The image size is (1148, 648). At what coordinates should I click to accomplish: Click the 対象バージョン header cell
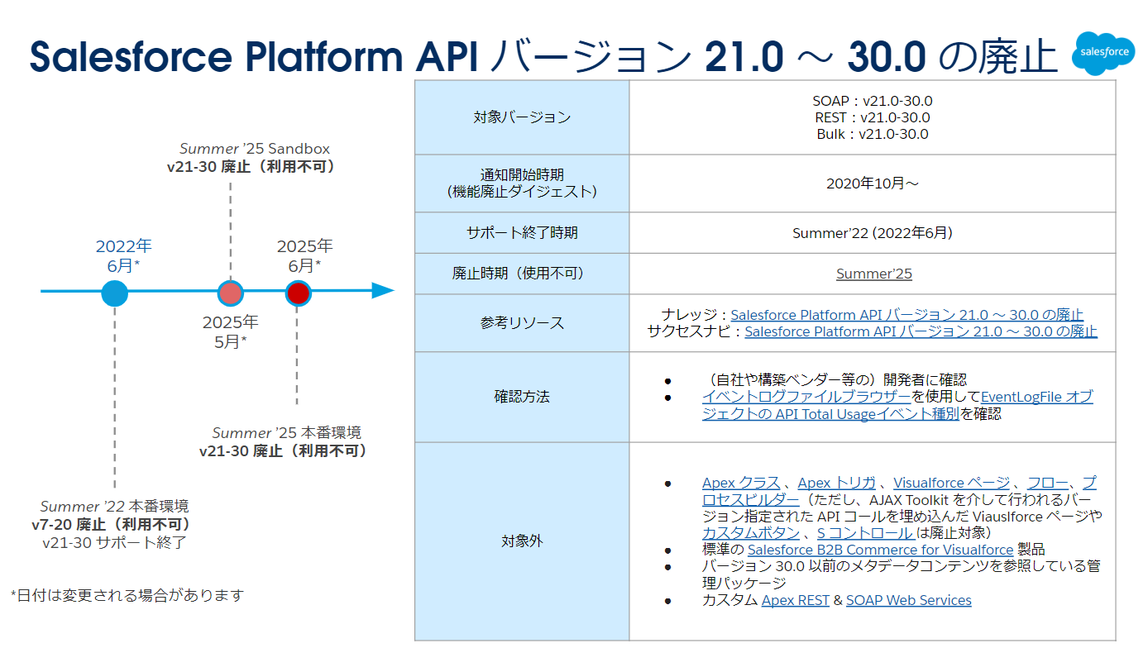[x=522, y=117]
